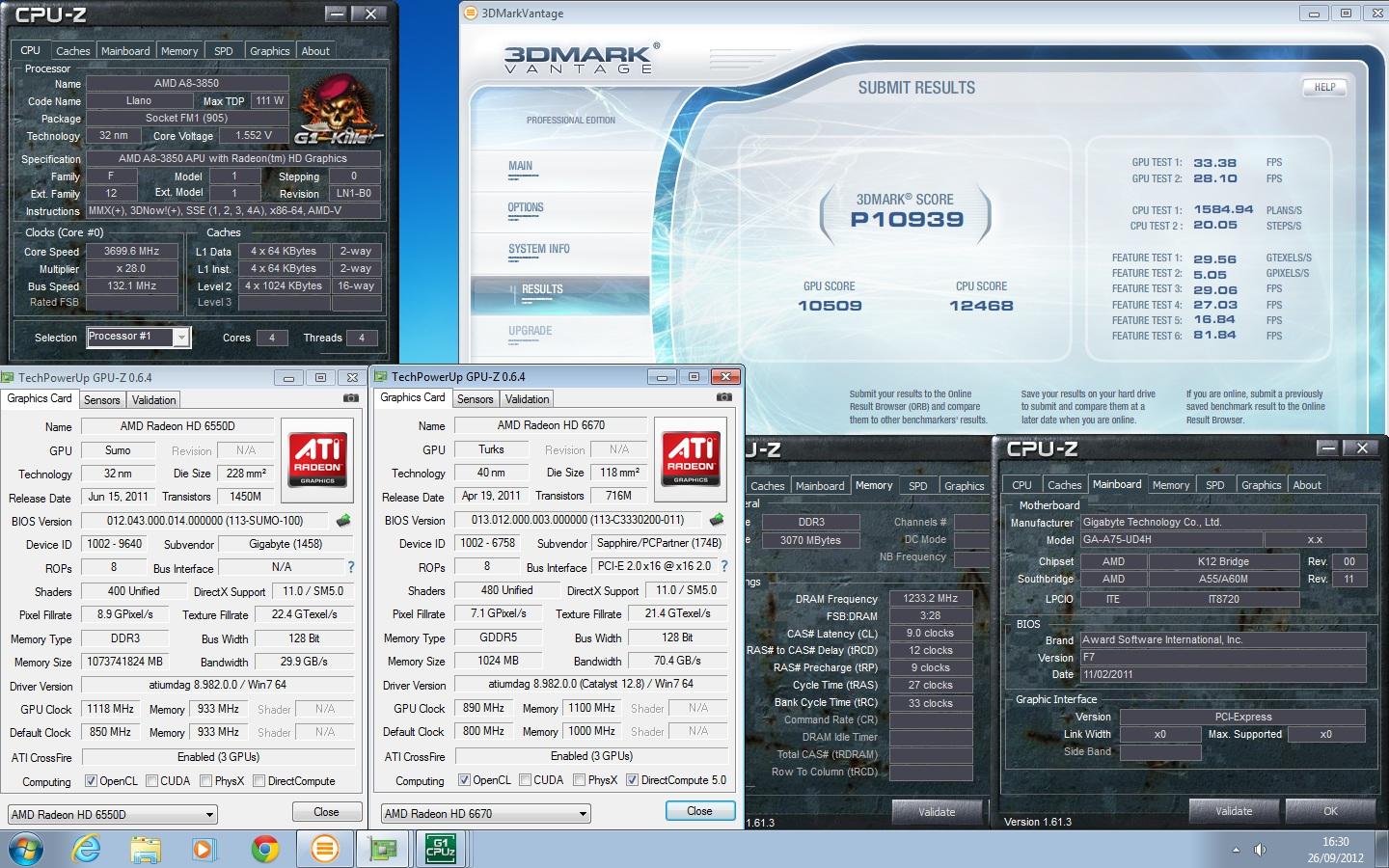The width and height of the screenshot is (1389, 868).
Task: Switch to Sensors tab in HD 6550D GPU-Z
Action: [102, 400]
